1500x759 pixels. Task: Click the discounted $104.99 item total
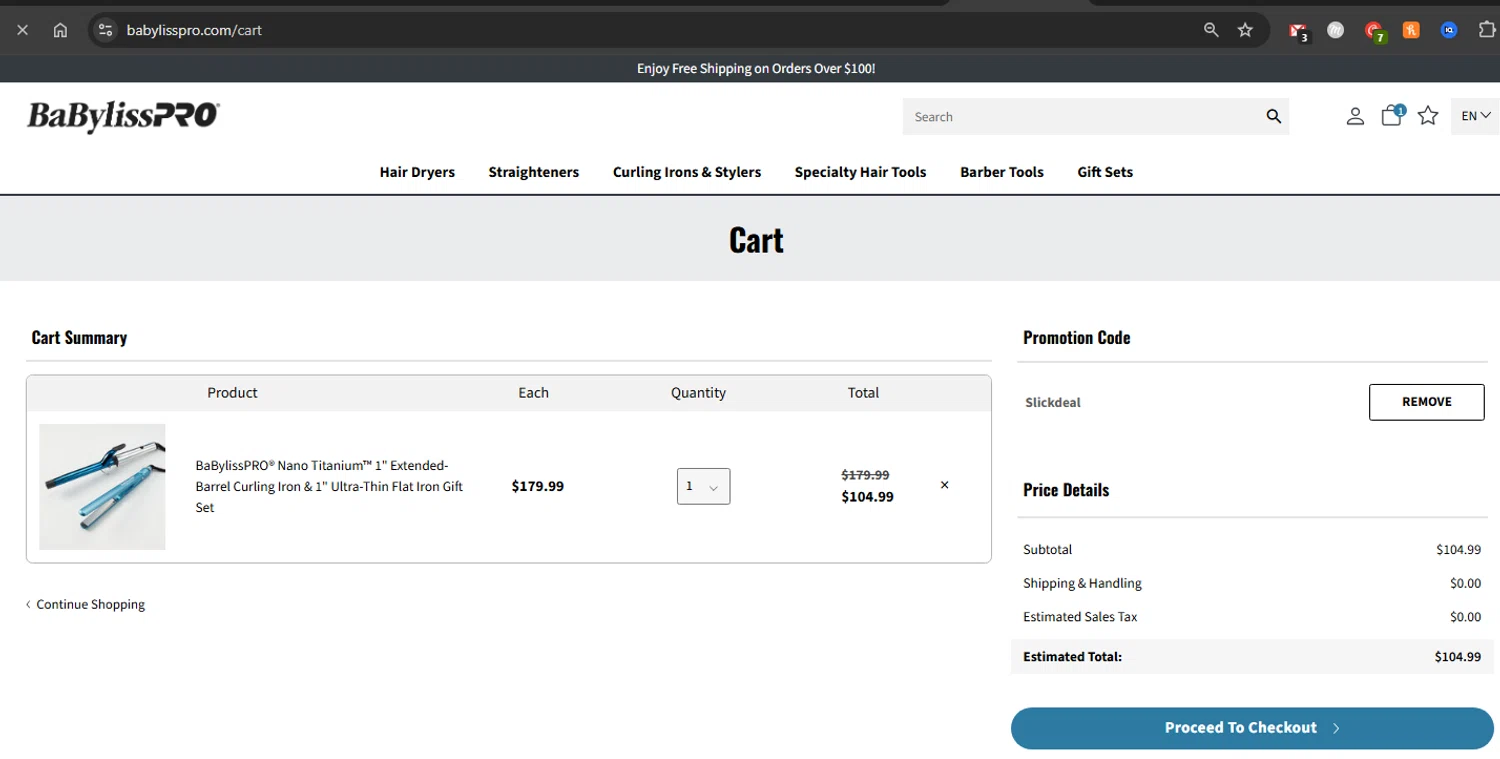coord(867,496)
